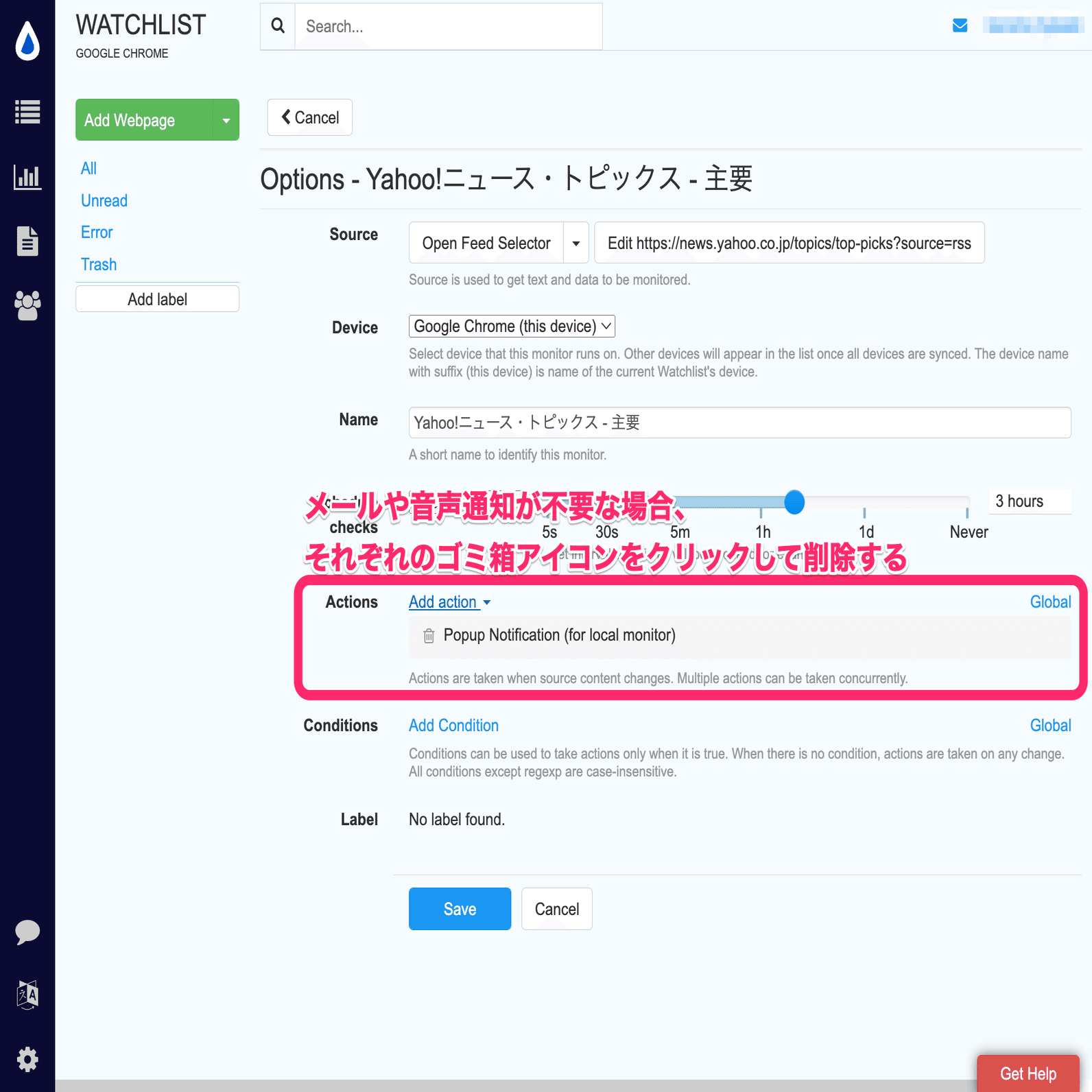The image size is (1092, 1092).
Task: Select the All filter
Action: pos(88,169)
